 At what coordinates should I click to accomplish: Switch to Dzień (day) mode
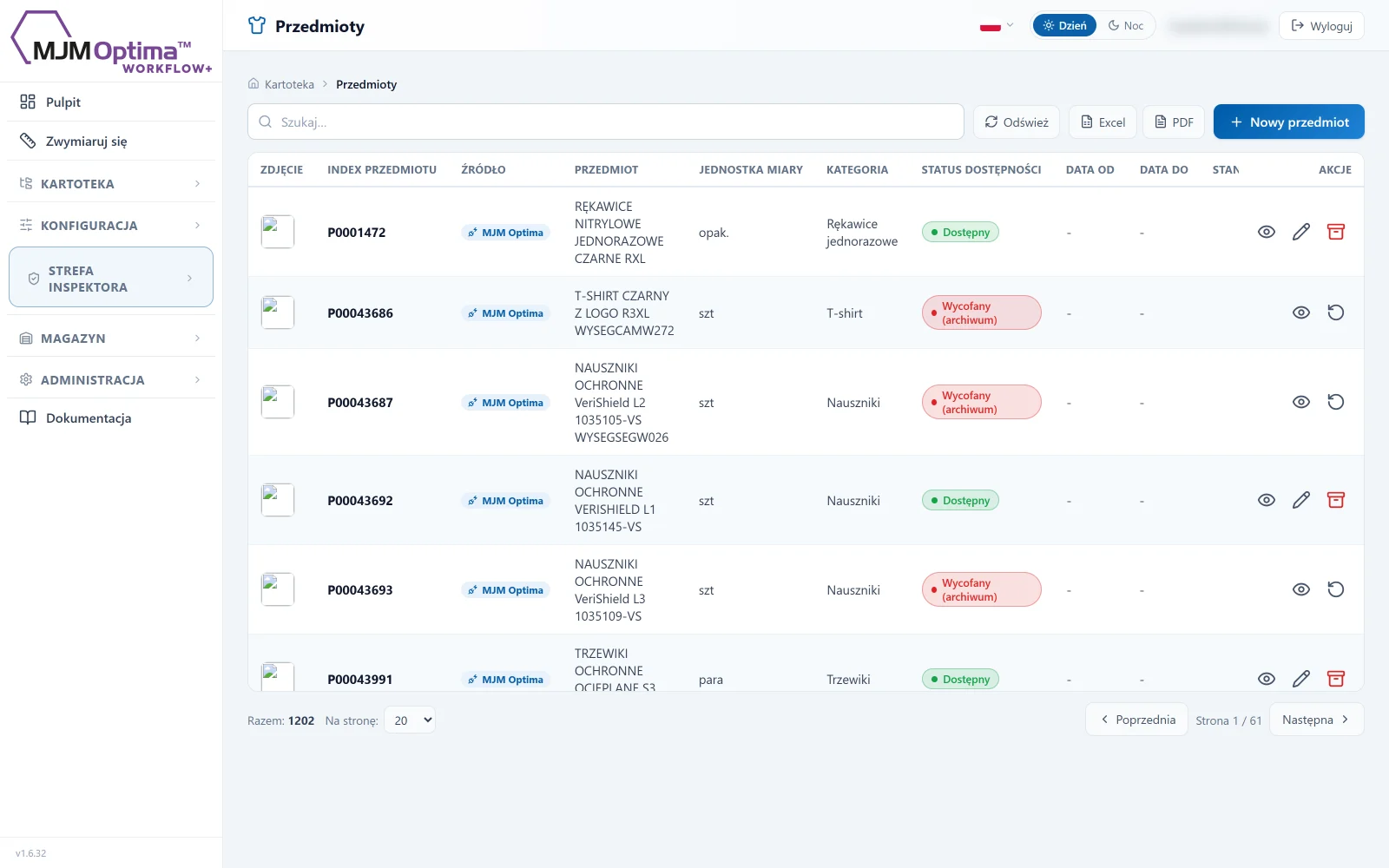click(1064, 26)
